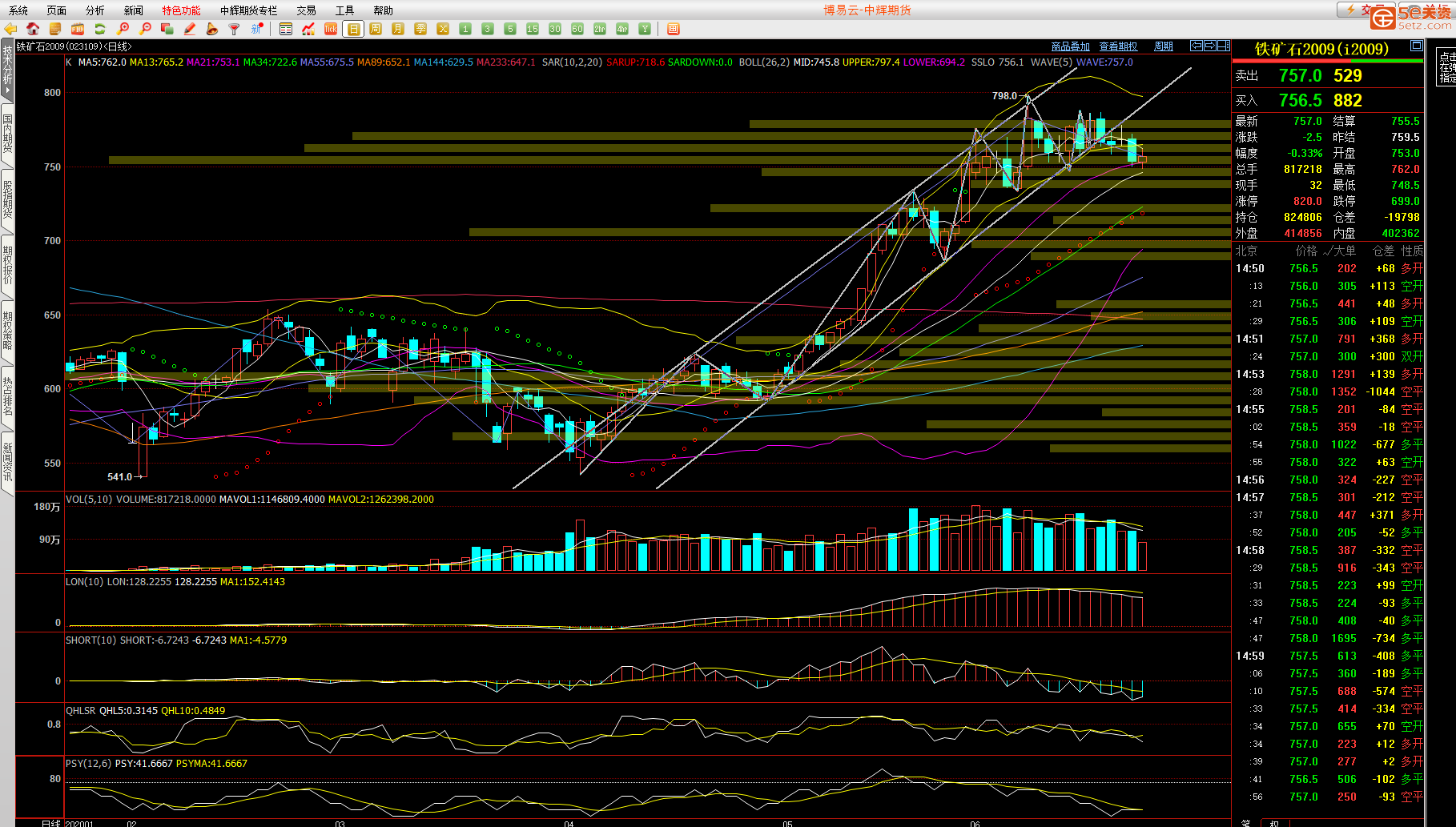
Task: Open 中辉期货专栏 menu
Action: pyautogui.click(x=249, y=10)
